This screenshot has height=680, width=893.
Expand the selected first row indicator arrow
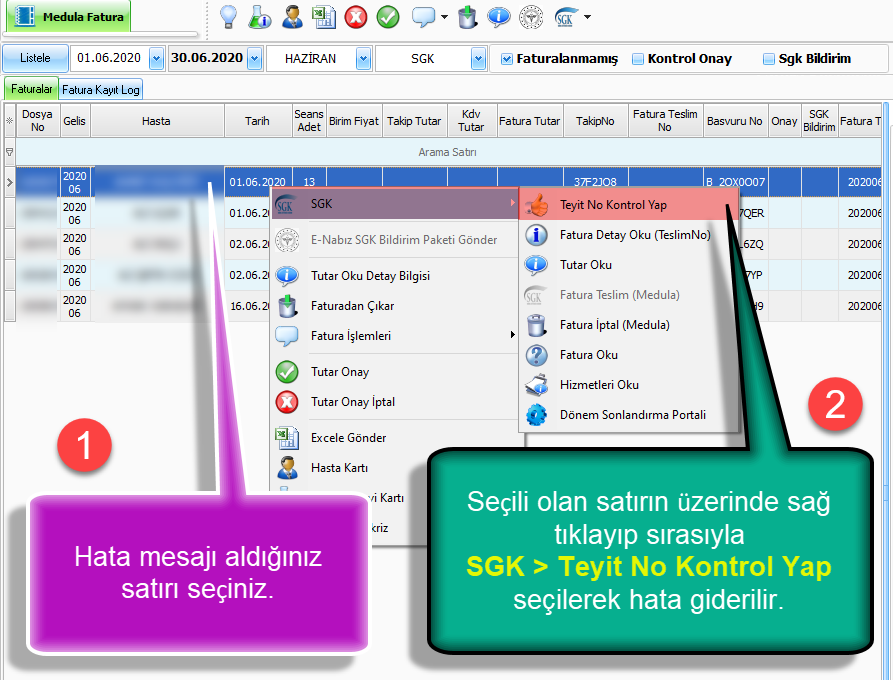[x=10, y=182]
